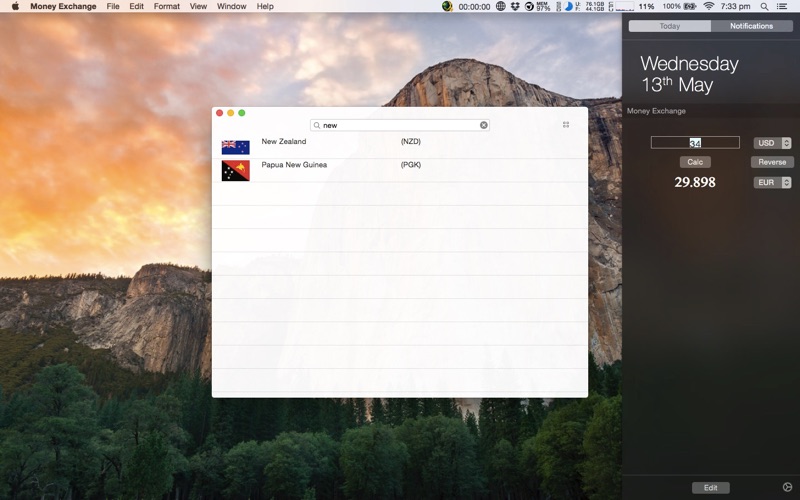Click the (NZD) currency code
The image size is (800, 500).
click(x=411, y=141)
